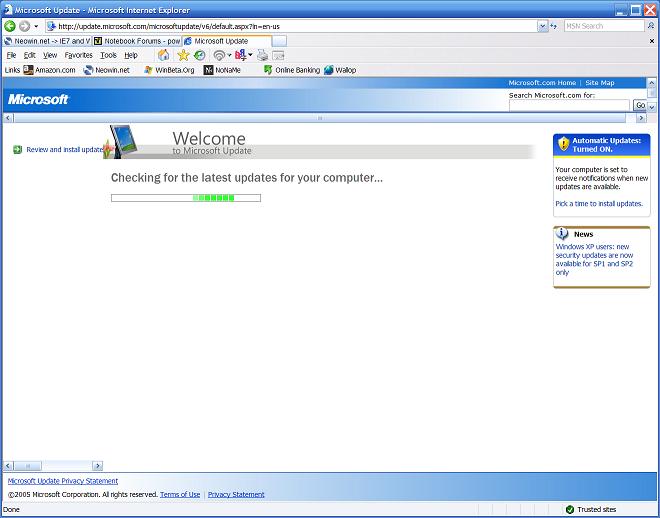This screenshot has width=660, height=518.
Task: Click the left pane scroll left arrow
Action: coord(8,466)
